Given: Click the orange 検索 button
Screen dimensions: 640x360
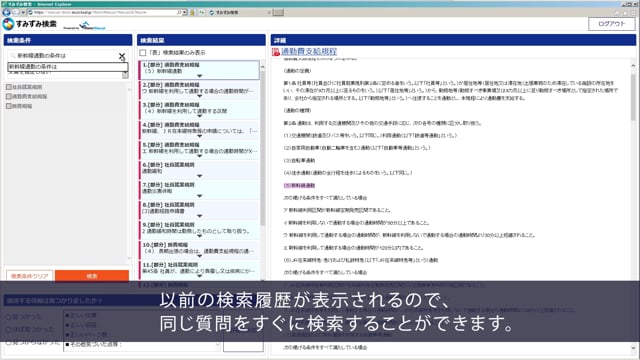Looking at the screenshot, I should click(92, 276).
